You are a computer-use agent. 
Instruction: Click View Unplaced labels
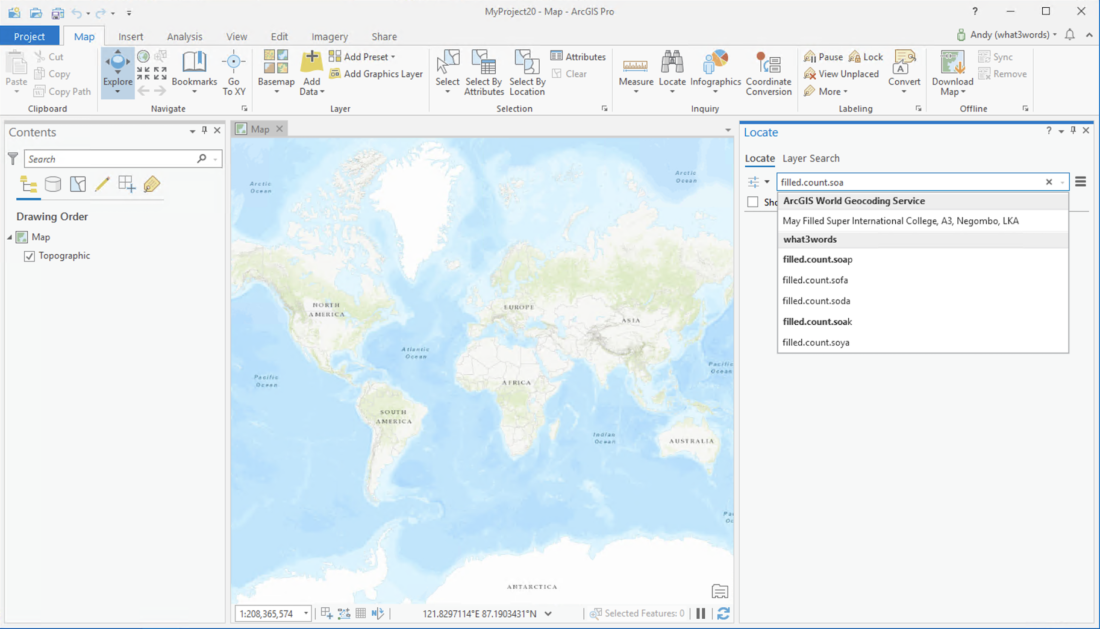(x=841, y=74)
